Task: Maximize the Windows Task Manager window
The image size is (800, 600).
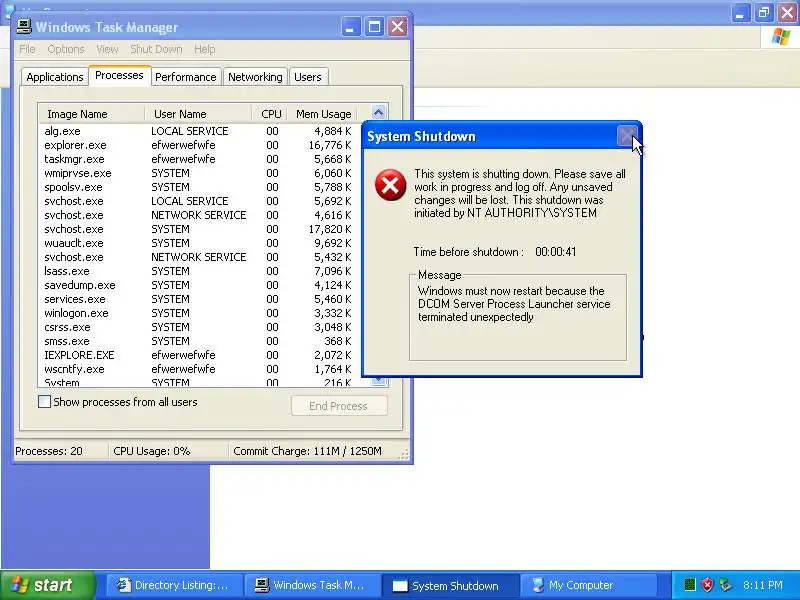Action: click(x=374, y=27)
